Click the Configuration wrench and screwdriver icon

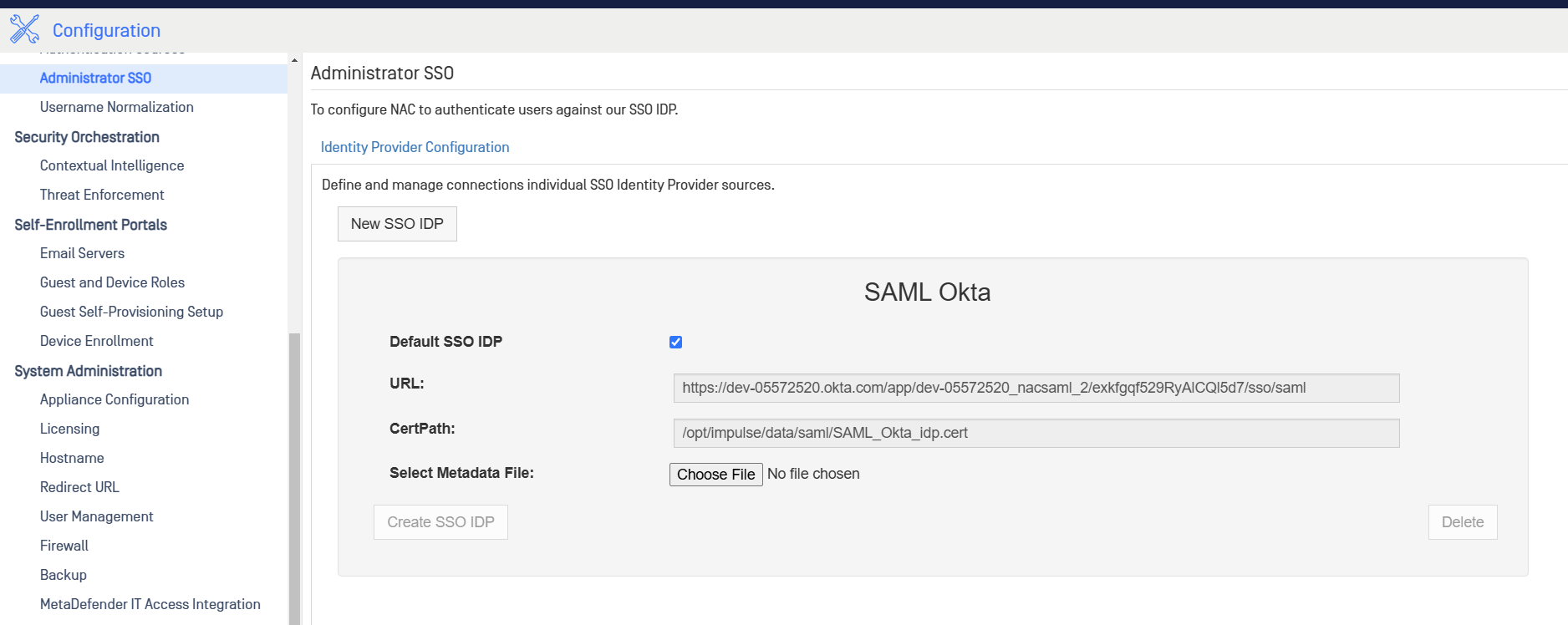24,29
